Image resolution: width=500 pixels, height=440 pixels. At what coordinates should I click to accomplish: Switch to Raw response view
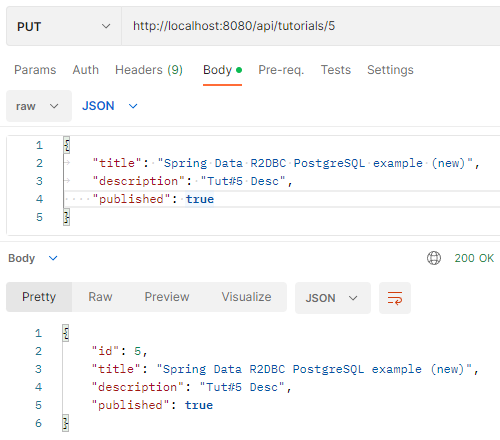click(100, 297)
